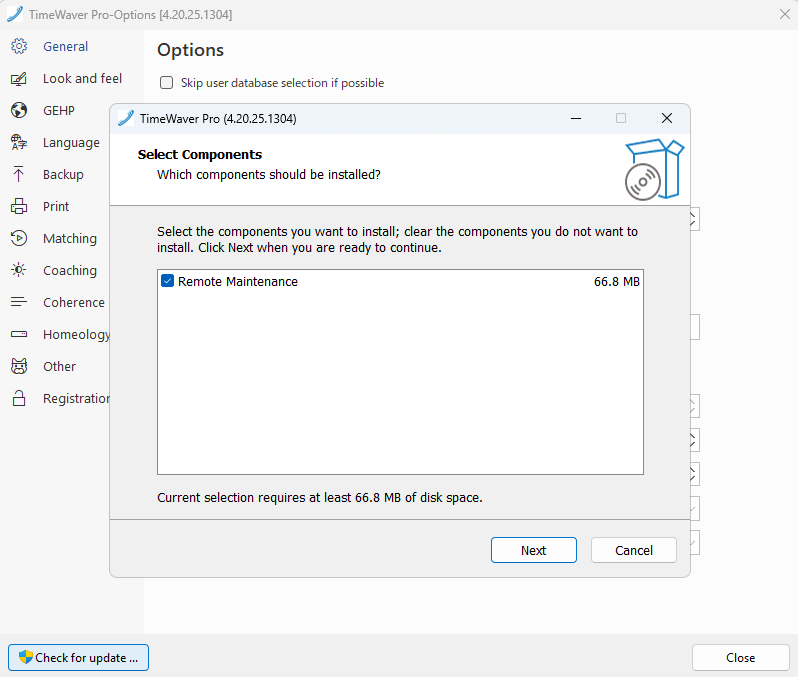
Task: Click the disk space requirement text
Action: 320,497
